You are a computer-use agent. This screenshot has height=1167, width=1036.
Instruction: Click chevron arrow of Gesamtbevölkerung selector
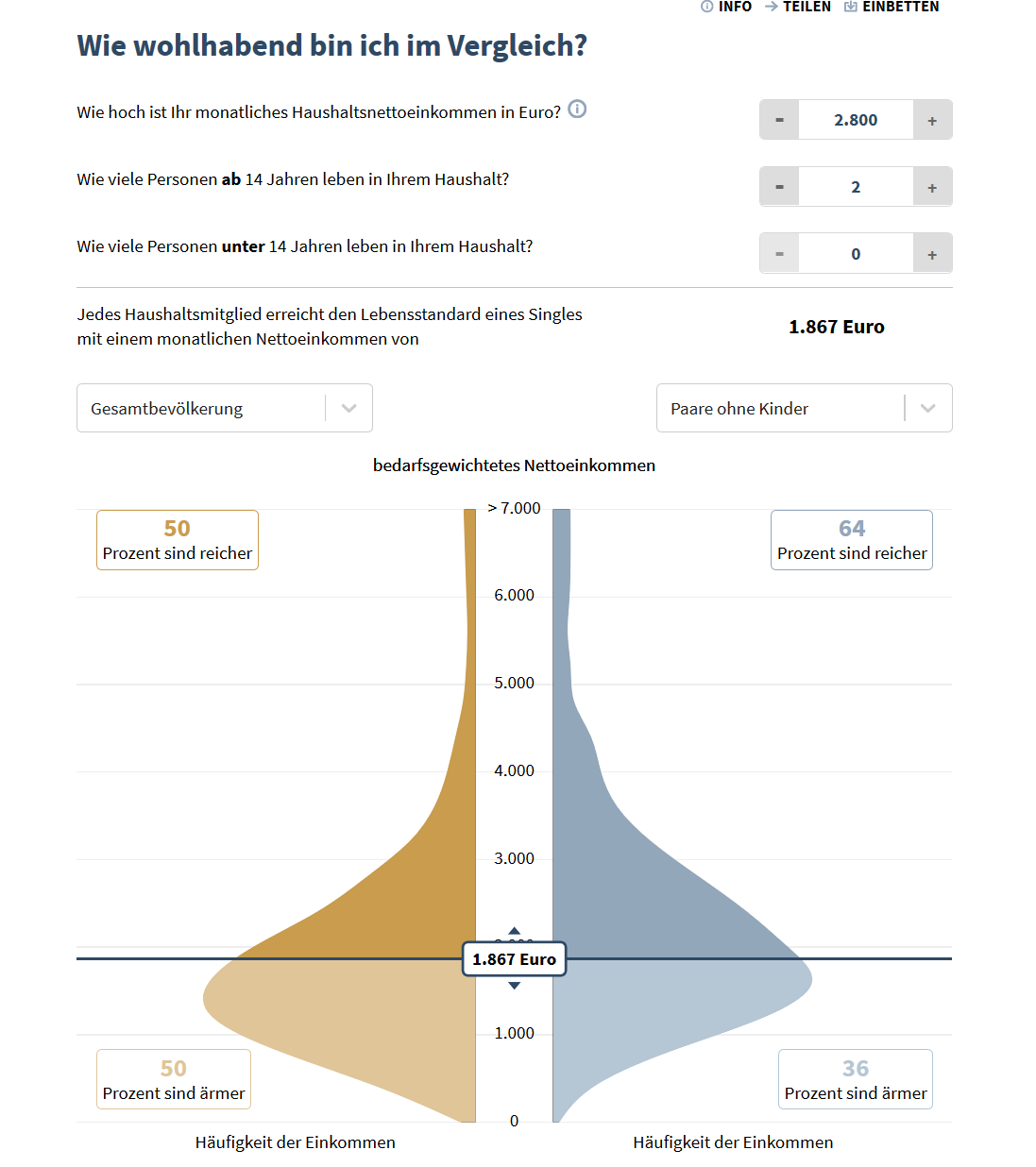click(349, 408)
